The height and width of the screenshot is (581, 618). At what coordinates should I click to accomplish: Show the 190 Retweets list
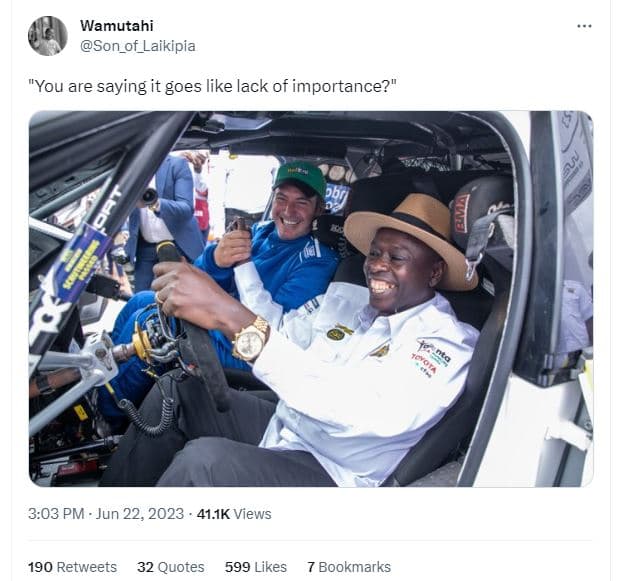(73, 567)
